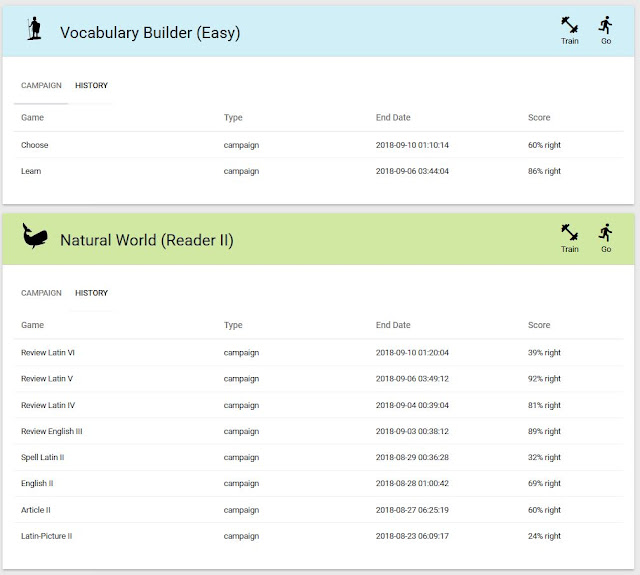The height and width of the screenshot is (575, 640).
Task: Click Vocabulary Builder (Easy) title
Action: [150, 33]
